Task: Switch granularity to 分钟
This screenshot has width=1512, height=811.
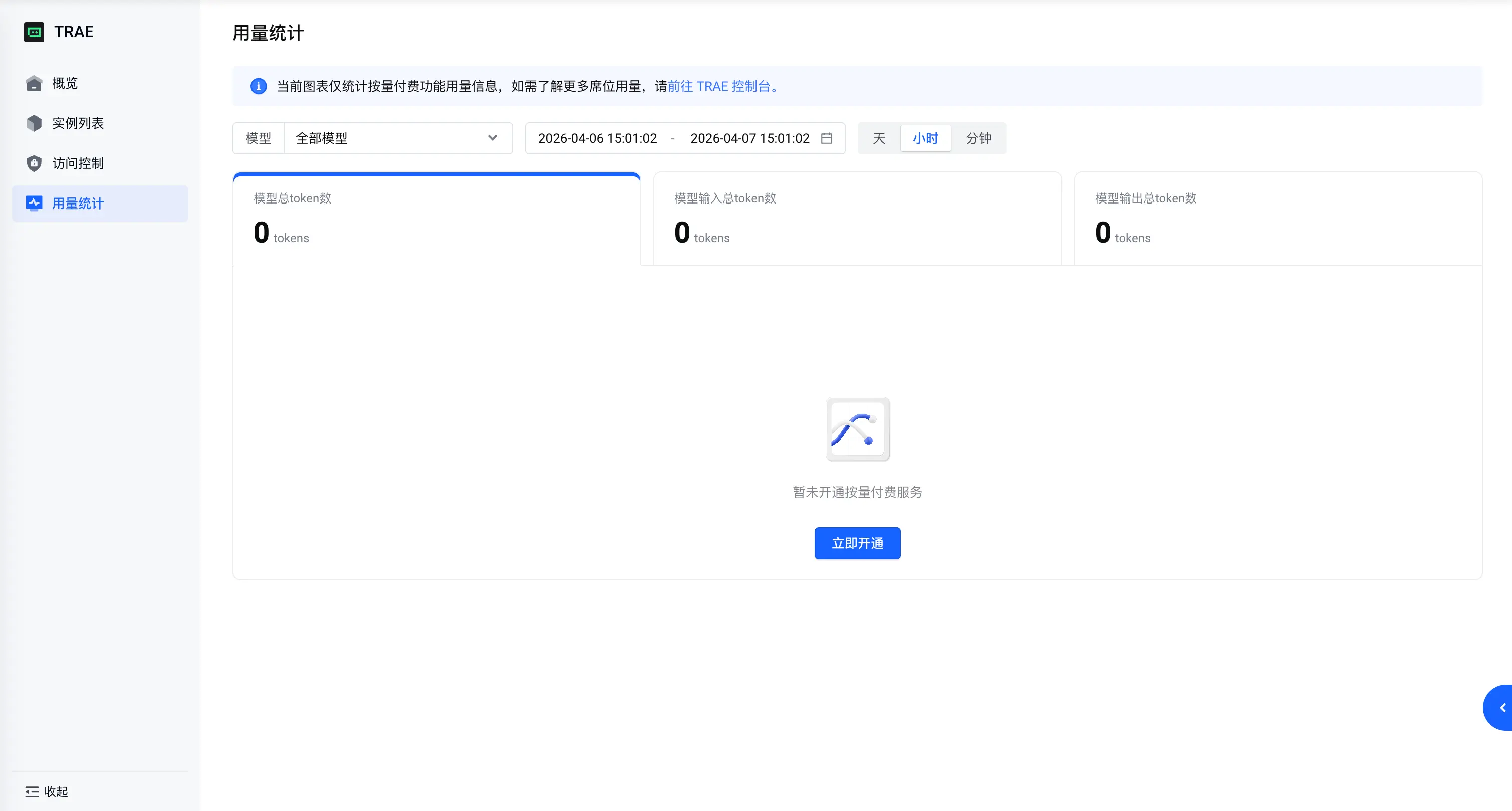Action: coord(978,139)
